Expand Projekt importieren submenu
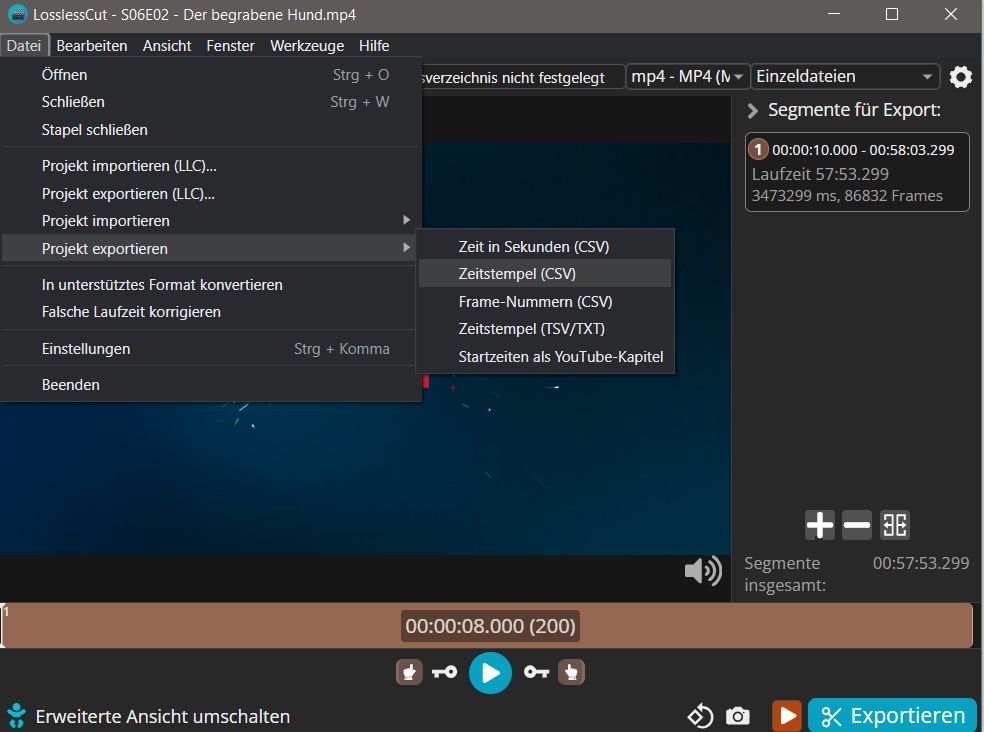The height and width of the screenshot is (732, 984). (210, 220)
